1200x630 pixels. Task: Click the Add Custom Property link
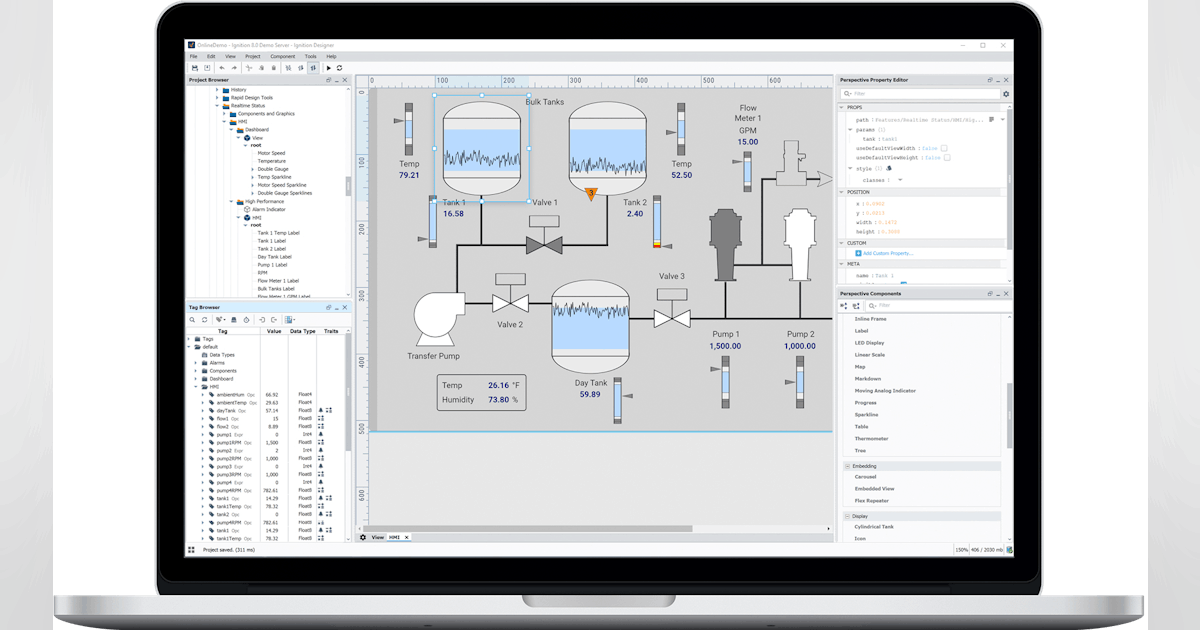(x=887, y=253)
